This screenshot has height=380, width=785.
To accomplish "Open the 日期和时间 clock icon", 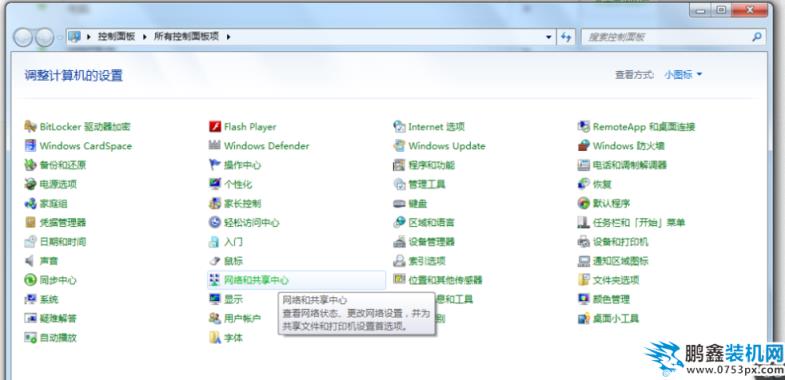I will (31, 241).
